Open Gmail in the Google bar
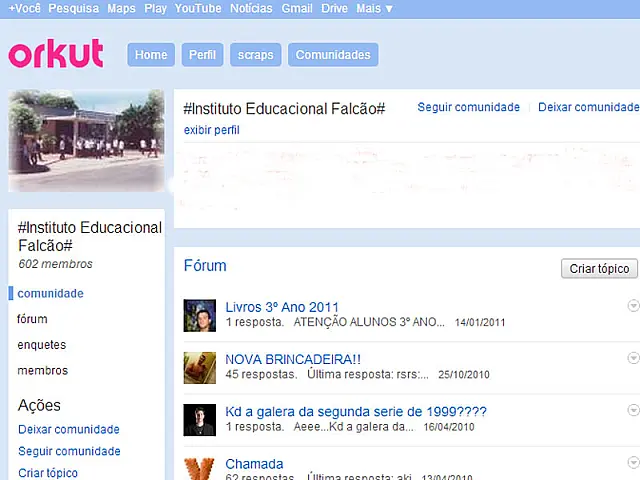The image size is (640, 480). [297, 8]
